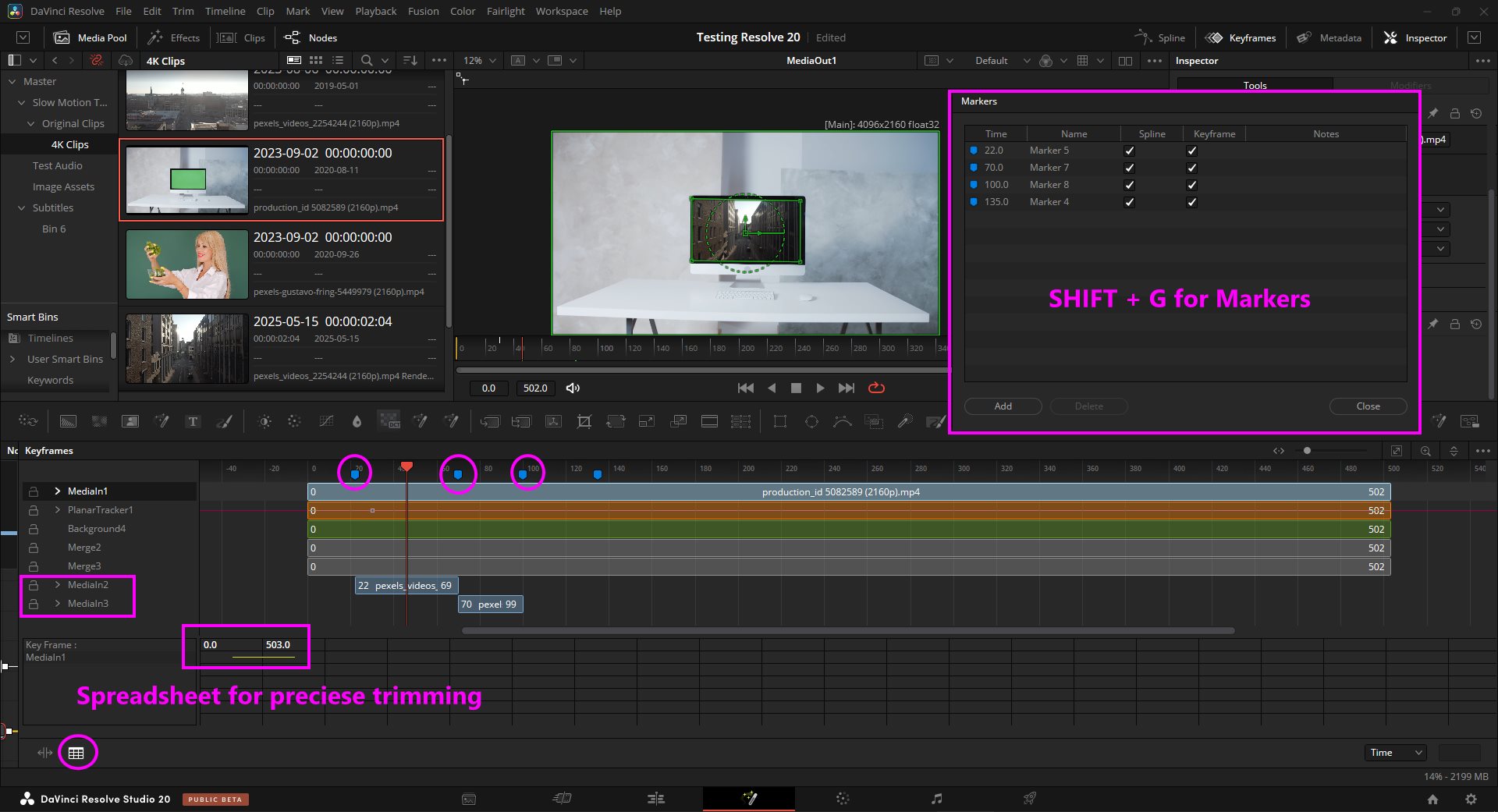Open project settings gear icon
The height and width of the screenshot is (812, 1498).
tap(1471, 799)
